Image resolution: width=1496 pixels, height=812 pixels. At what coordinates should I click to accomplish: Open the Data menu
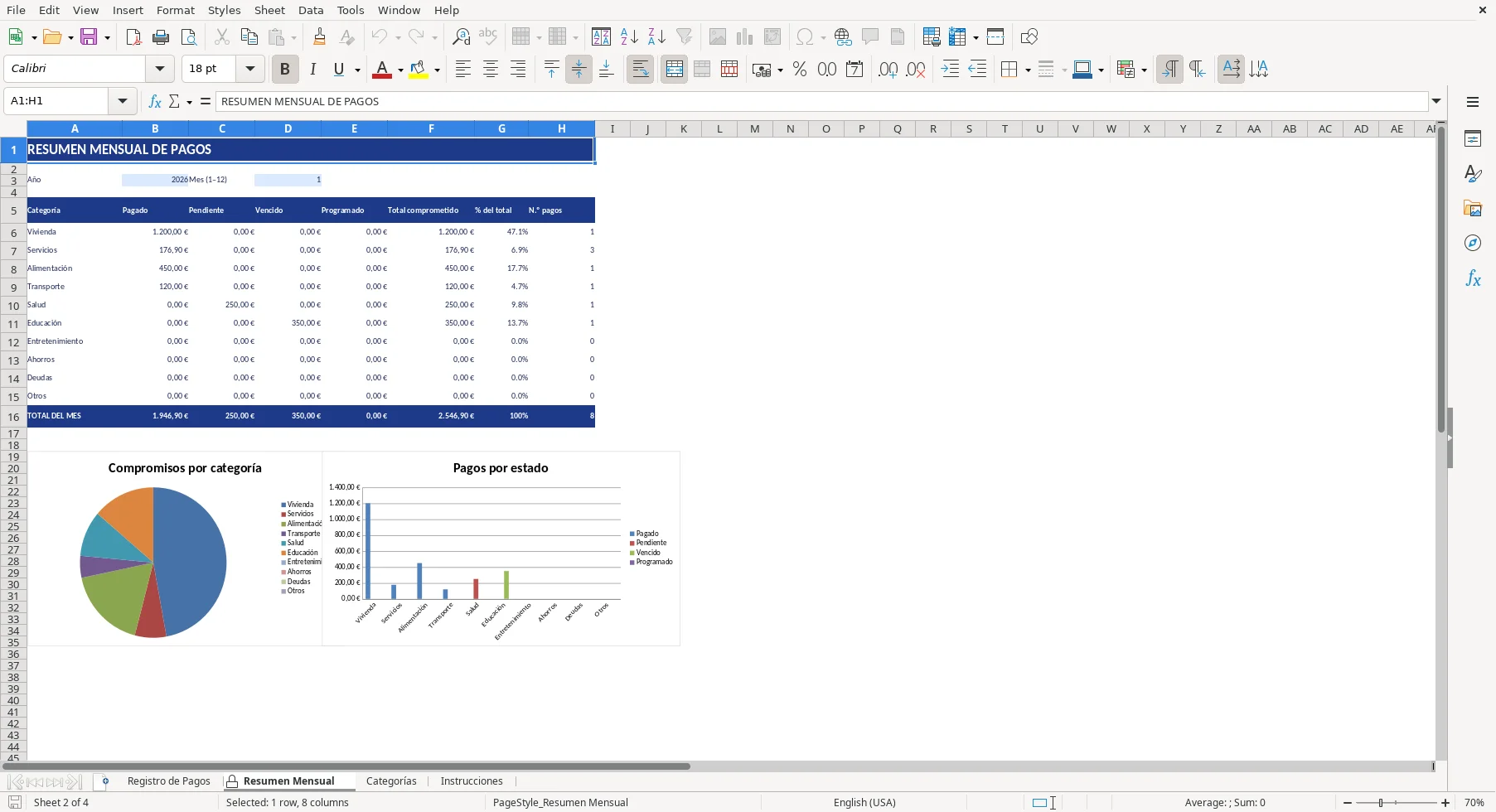[311, 10]
